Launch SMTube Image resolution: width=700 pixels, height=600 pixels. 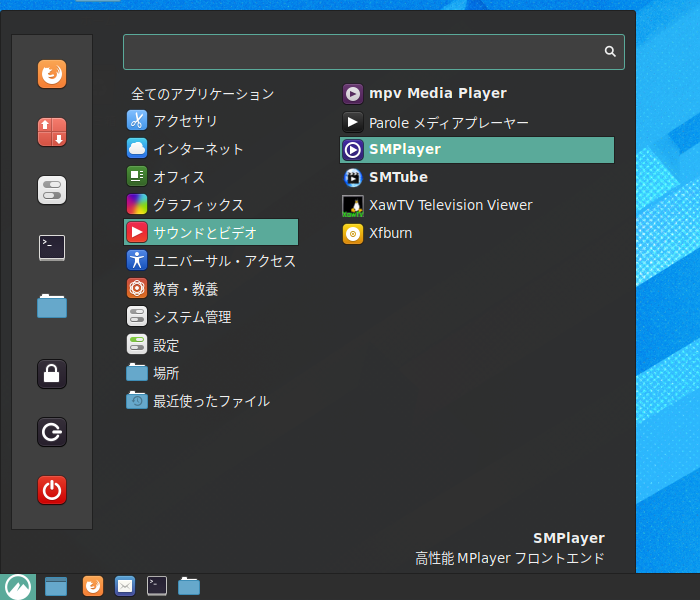coord(477,178)
